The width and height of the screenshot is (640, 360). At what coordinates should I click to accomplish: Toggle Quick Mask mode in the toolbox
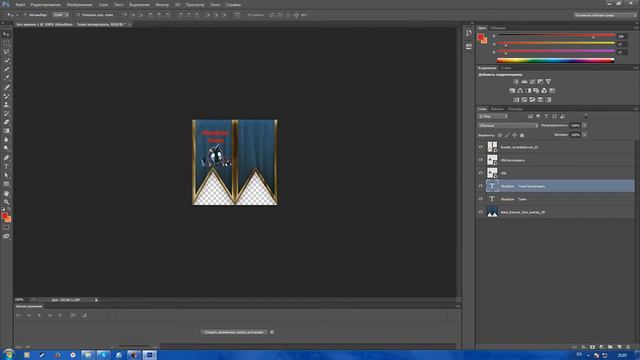click(x=6, y=228)
